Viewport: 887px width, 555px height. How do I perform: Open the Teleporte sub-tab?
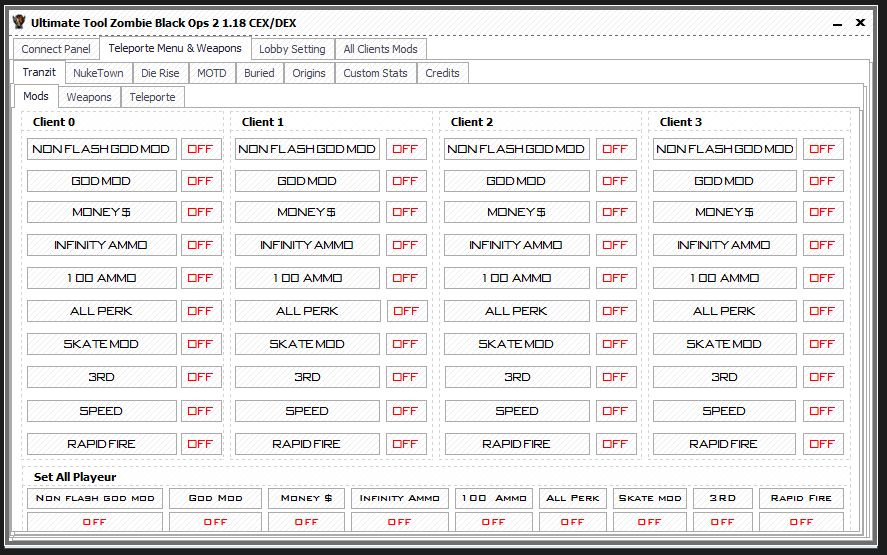[152, 97]
